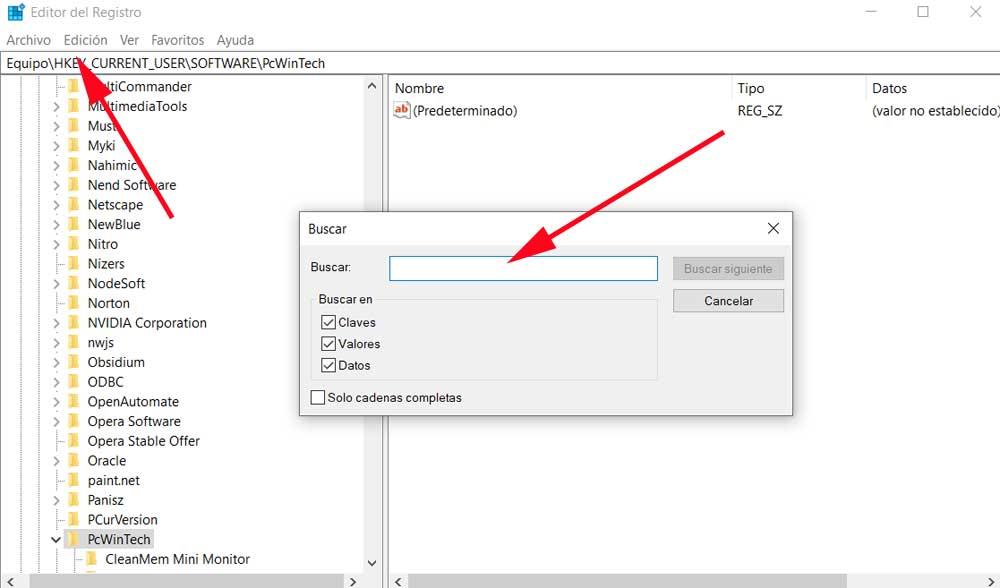This screenshot has width=1000, height=588.
Task: Expand the Myki key
Action: [x=56, y=146]
